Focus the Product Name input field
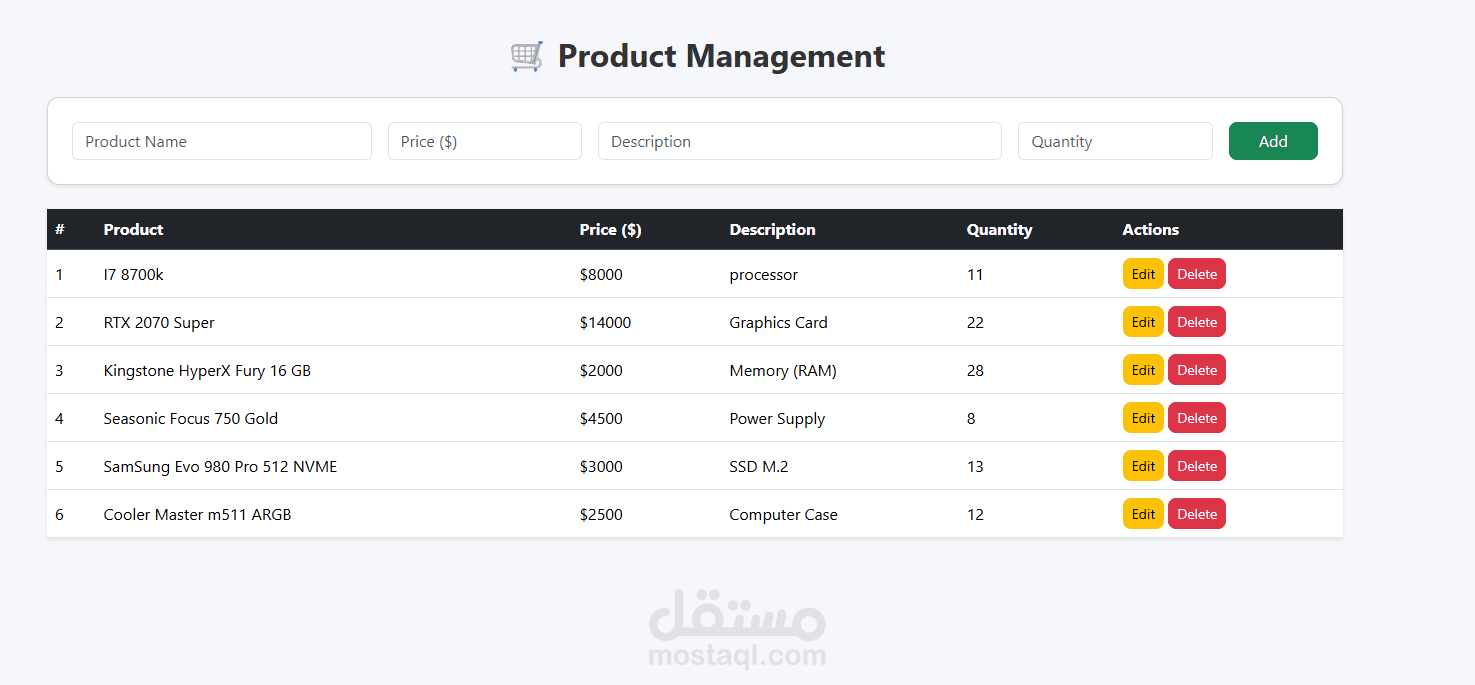1475x685 pixels. [222, 141]
